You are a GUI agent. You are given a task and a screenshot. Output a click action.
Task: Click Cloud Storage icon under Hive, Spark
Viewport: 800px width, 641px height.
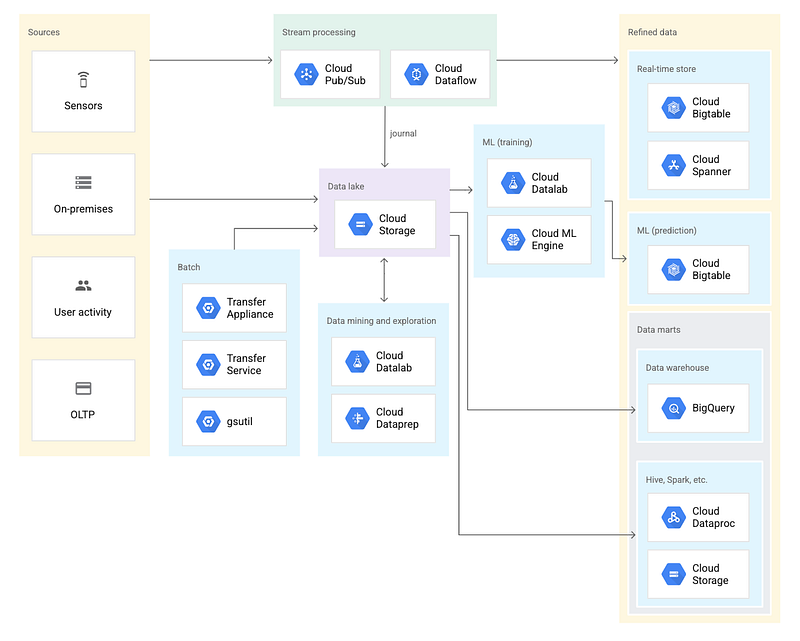[673, 574]
